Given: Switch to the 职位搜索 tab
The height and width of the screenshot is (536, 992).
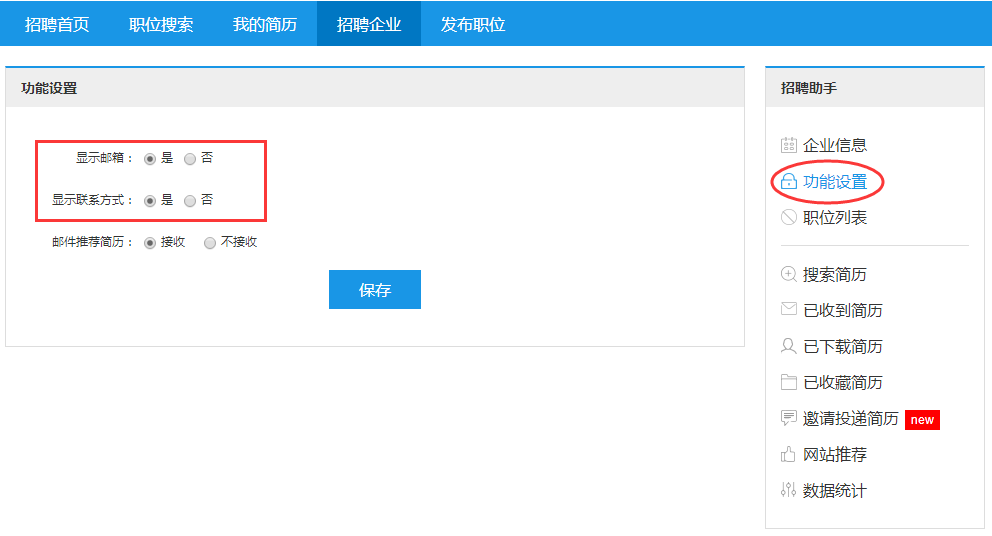Looking at the screenshot, I should pos(161,24).
